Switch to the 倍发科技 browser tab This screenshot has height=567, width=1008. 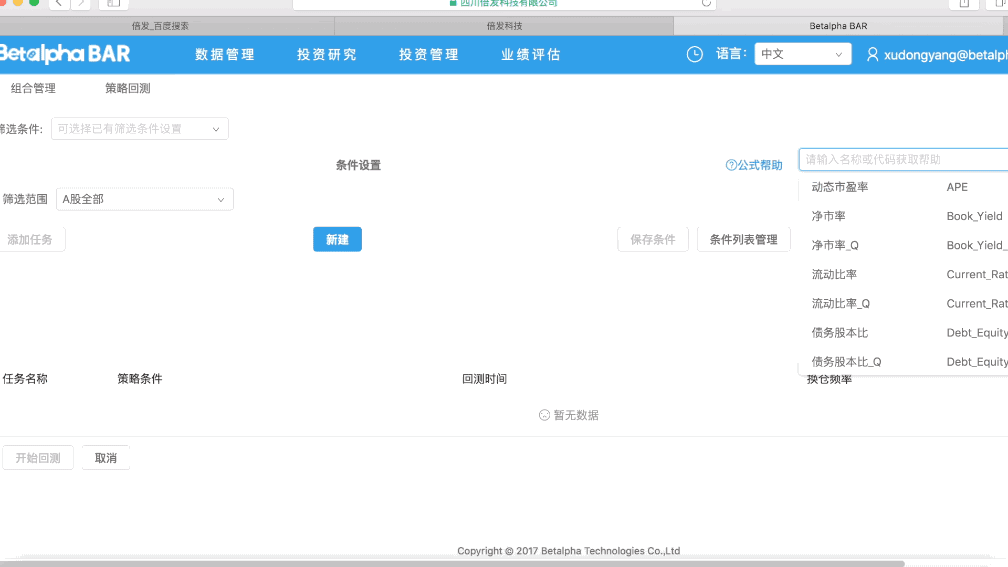point(504,26)
